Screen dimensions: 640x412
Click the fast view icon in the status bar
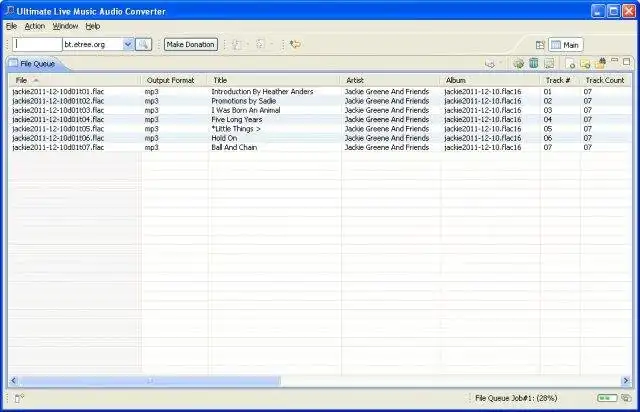tap(19, 398)
